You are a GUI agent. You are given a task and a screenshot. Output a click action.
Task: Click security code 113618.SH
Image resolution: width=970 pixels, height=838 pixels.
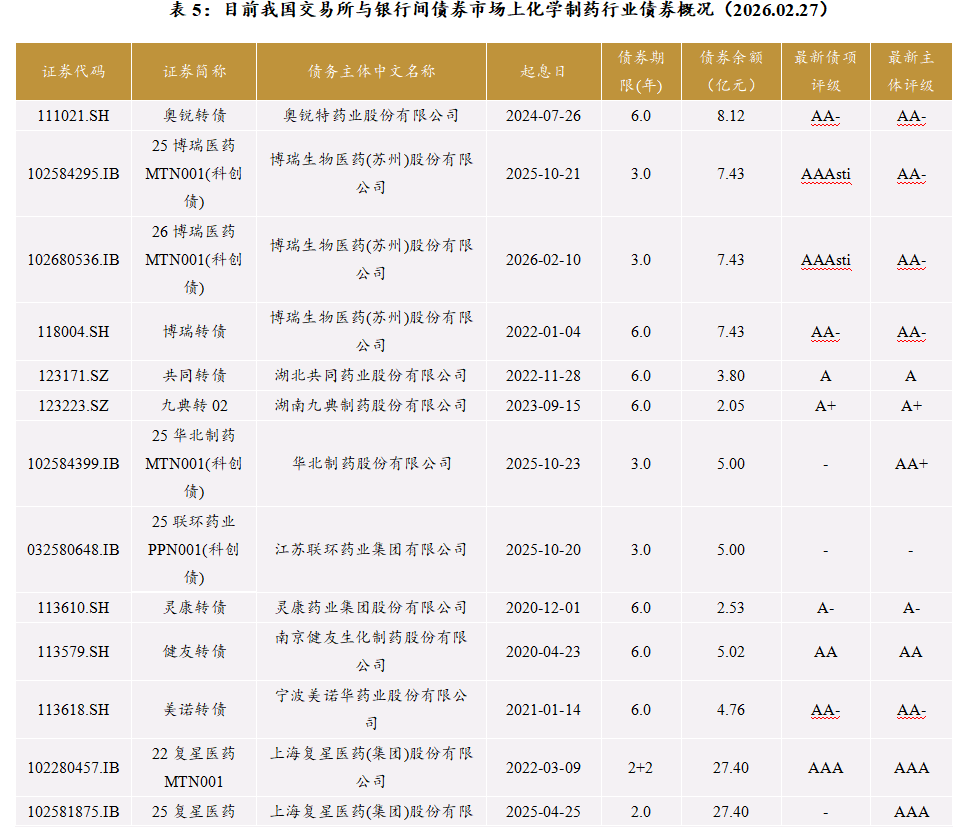74,710
